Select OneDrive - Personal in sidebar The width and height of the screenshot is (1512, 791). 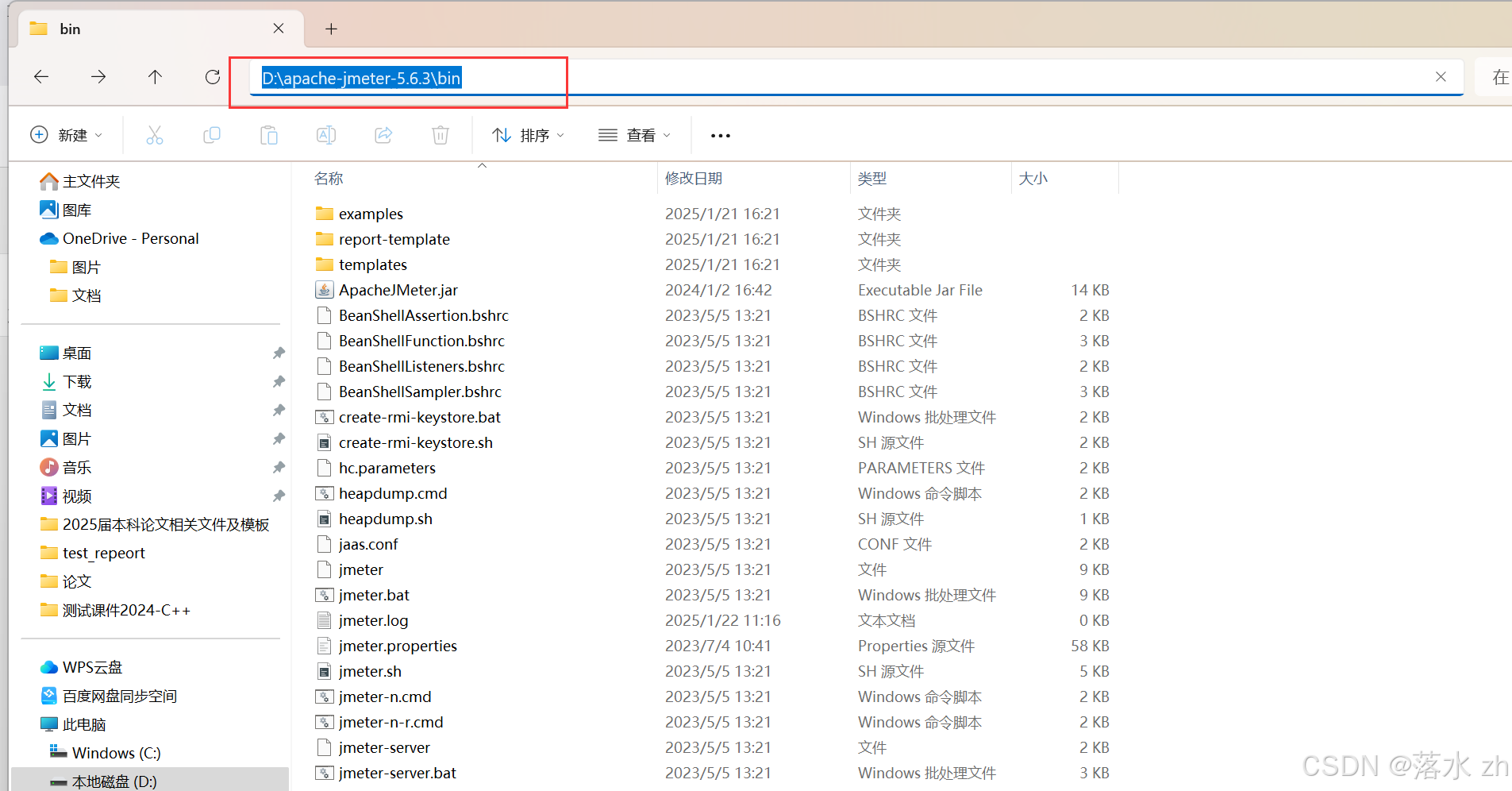119,239
